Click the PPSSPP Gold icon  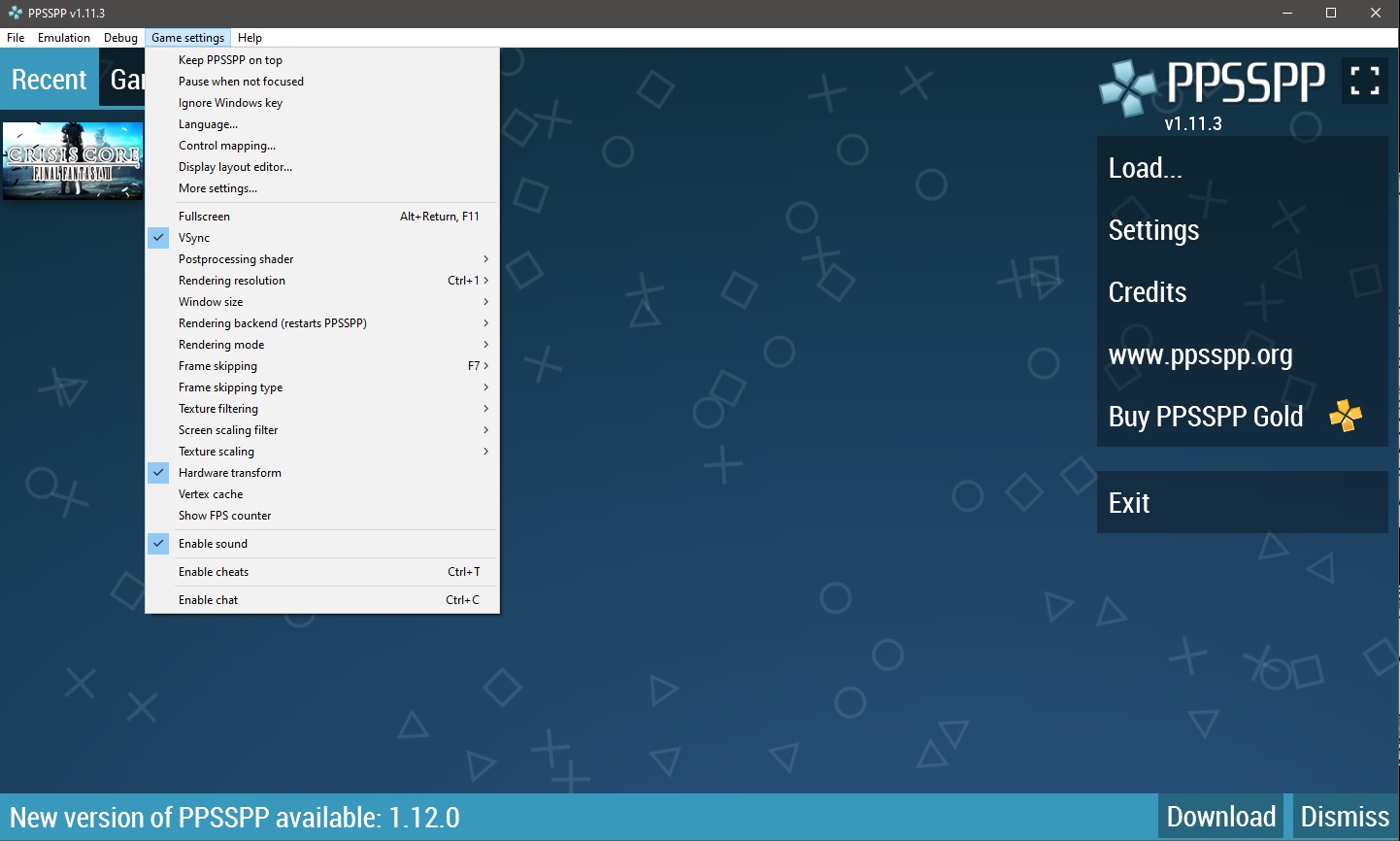point(1346,416)
